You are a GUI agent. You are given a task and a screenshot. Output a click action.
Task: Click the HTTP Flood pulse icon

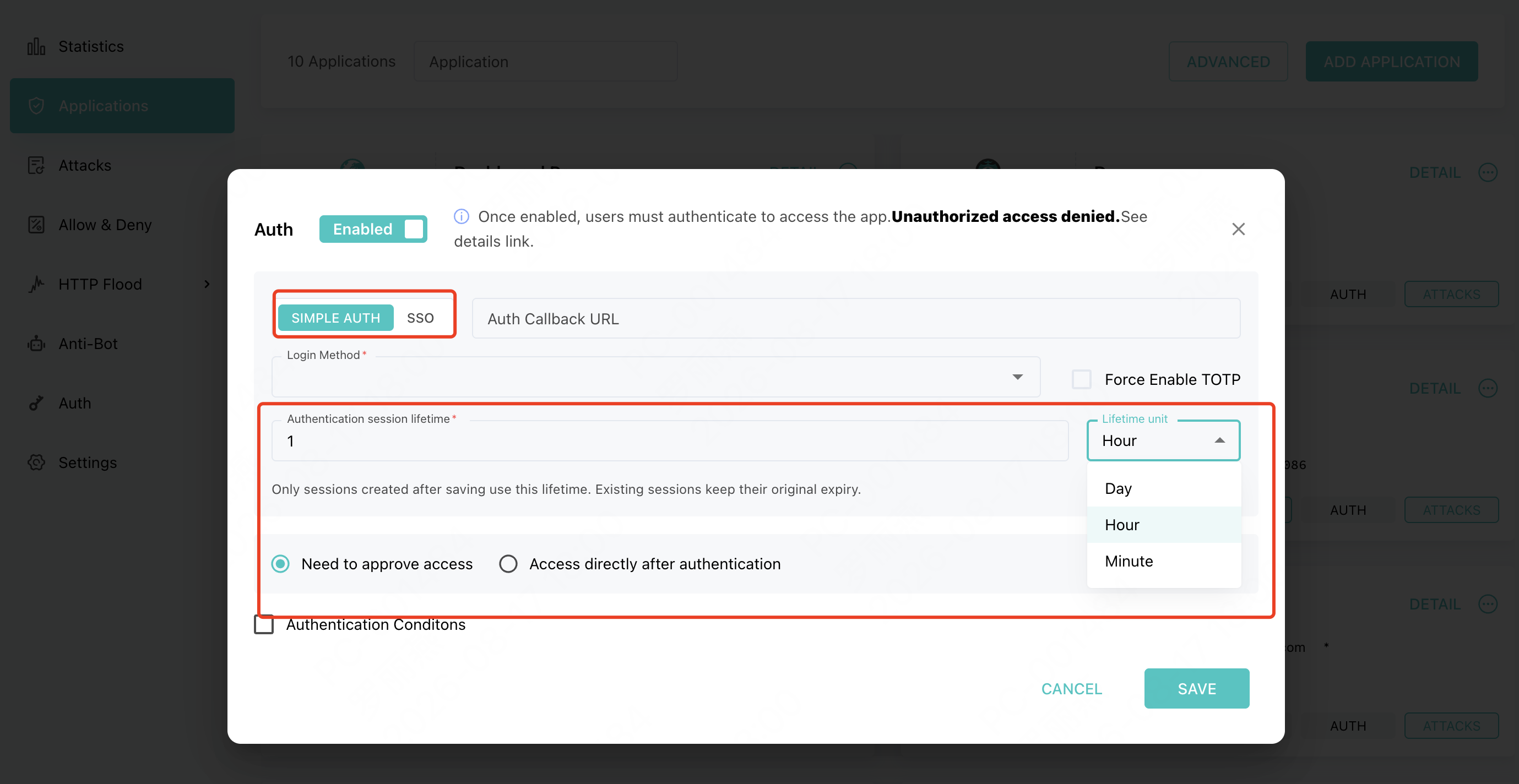36,284
